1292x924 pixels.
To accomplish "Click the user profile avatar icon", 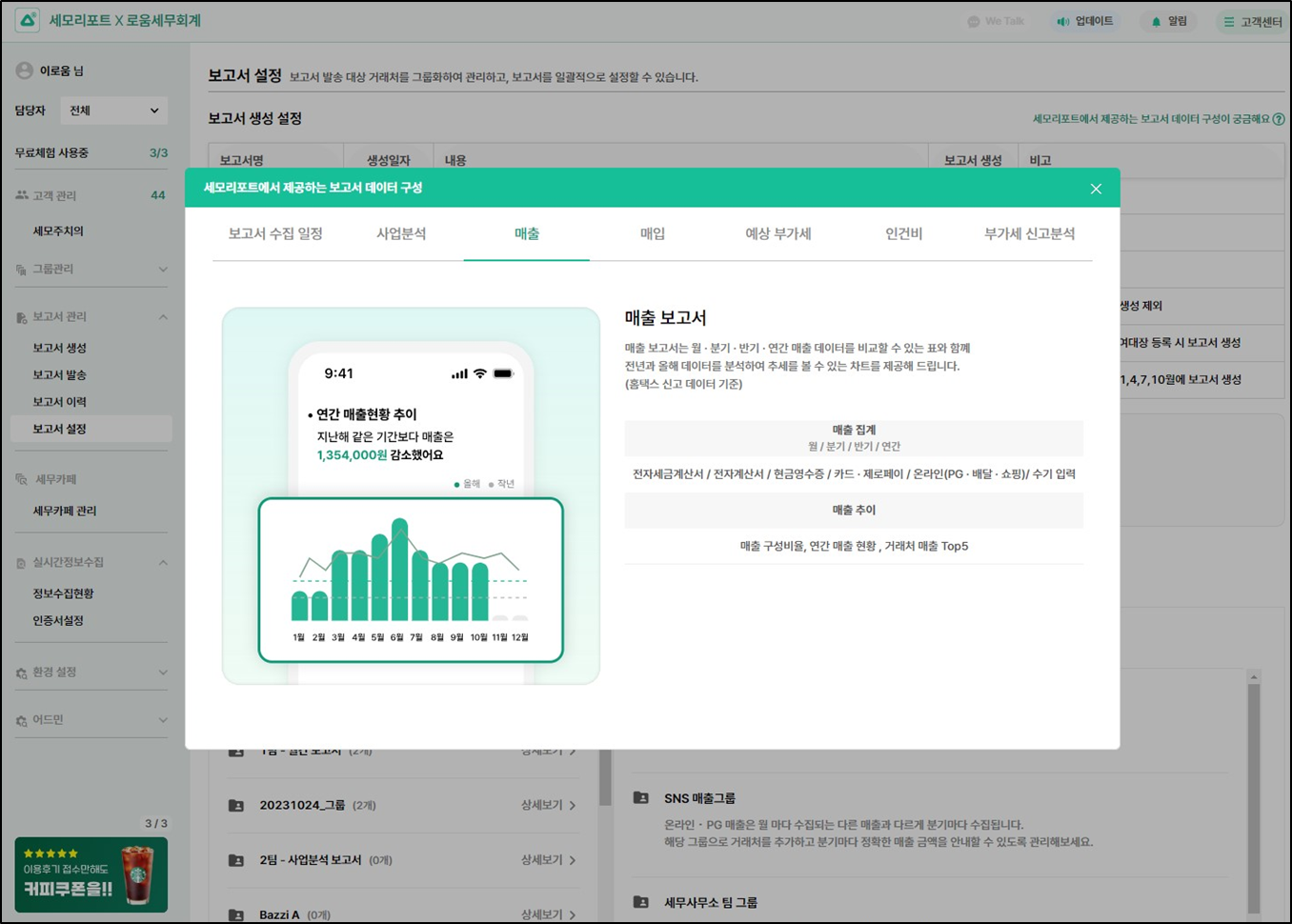I will pyautogui.click(x=25, y=70).
